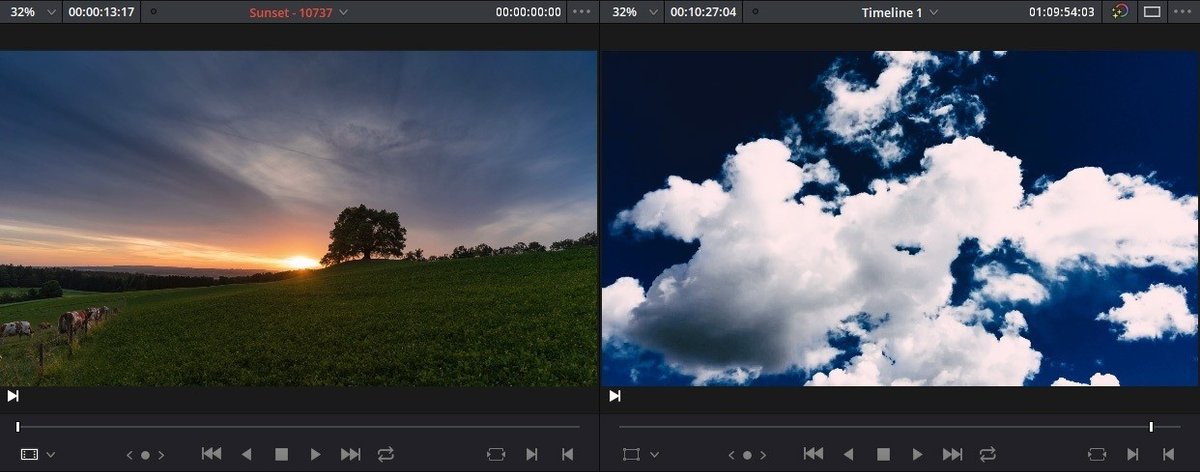Stop playback in source viewer

281,454
